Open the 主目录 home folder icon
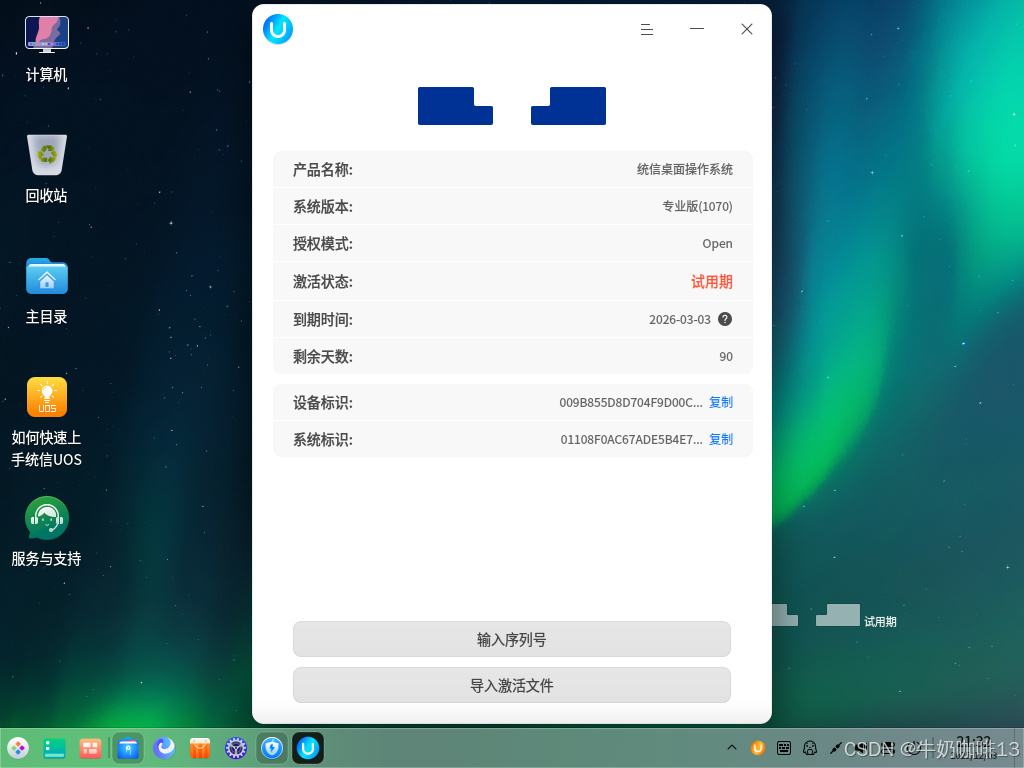Image resolution: width=1024 pixels, height=768 pixels. pos(46,291)
